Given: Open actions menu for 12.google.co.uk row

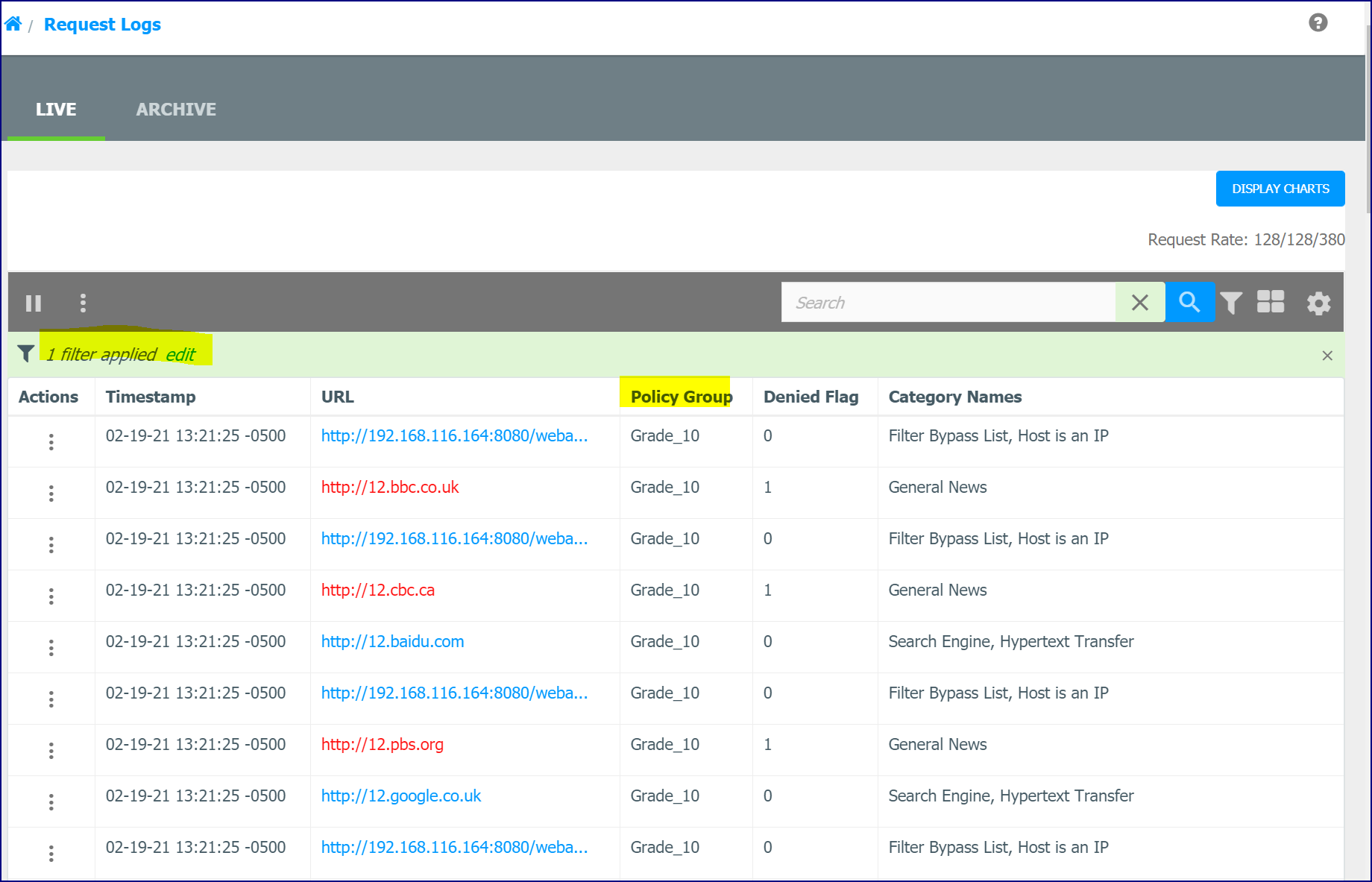Looking at the screenshot, I should (x=51, y=802).
